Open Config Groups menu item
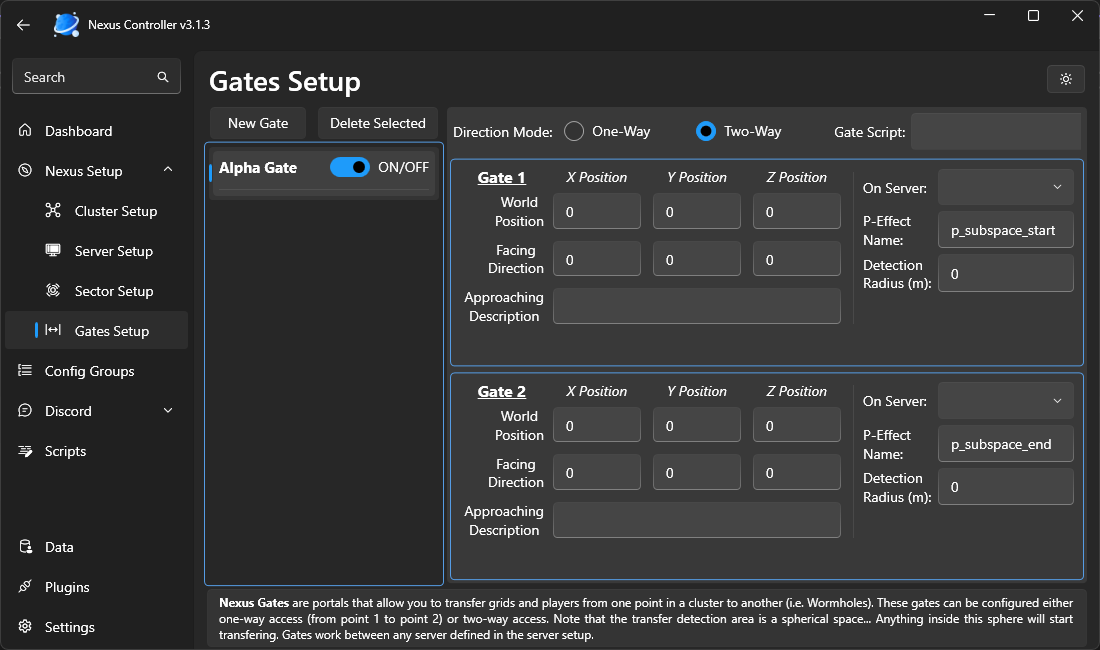Image resolution: width=1100 pixels, height=650 pixels. coord(89,371)
